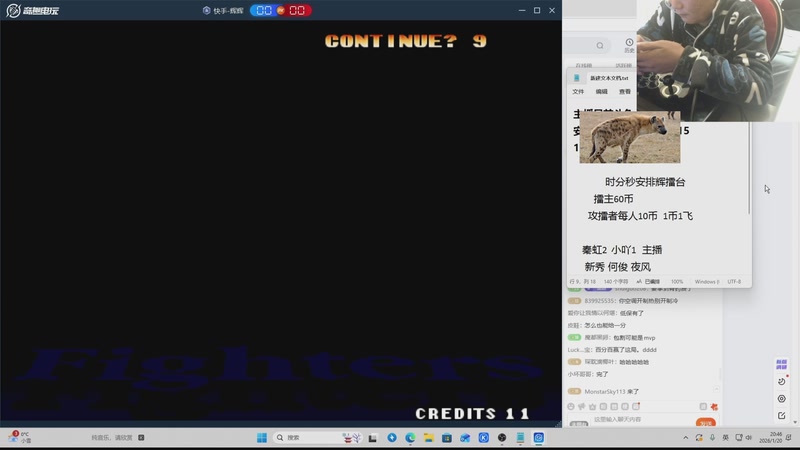Open File Explorer from taskbar
Screen dimensions: 800x450
tap(429, 438)
